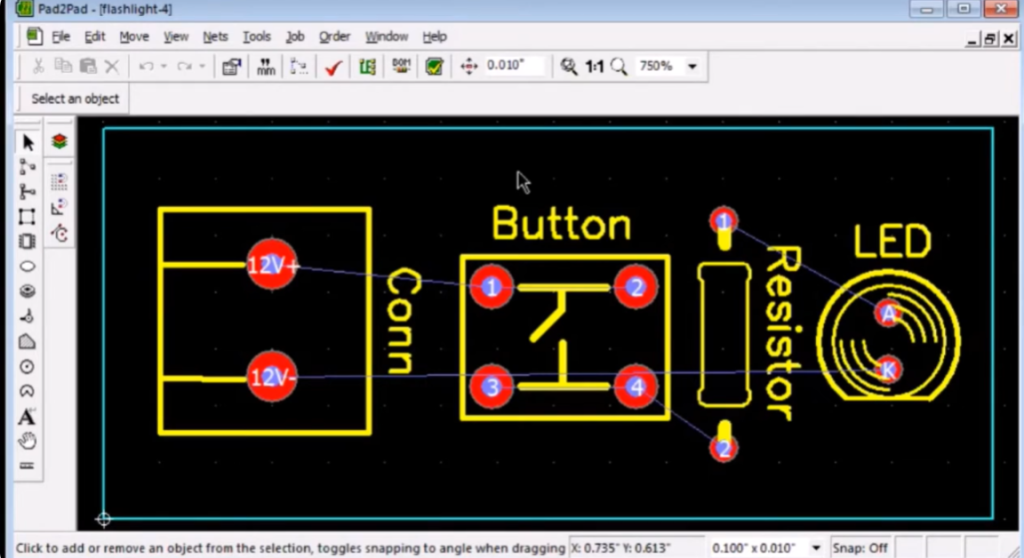Image resolution: width=1024 pixels, height=558 pixels.
Task: Click the green board view icon
Action: click(367, 66)
